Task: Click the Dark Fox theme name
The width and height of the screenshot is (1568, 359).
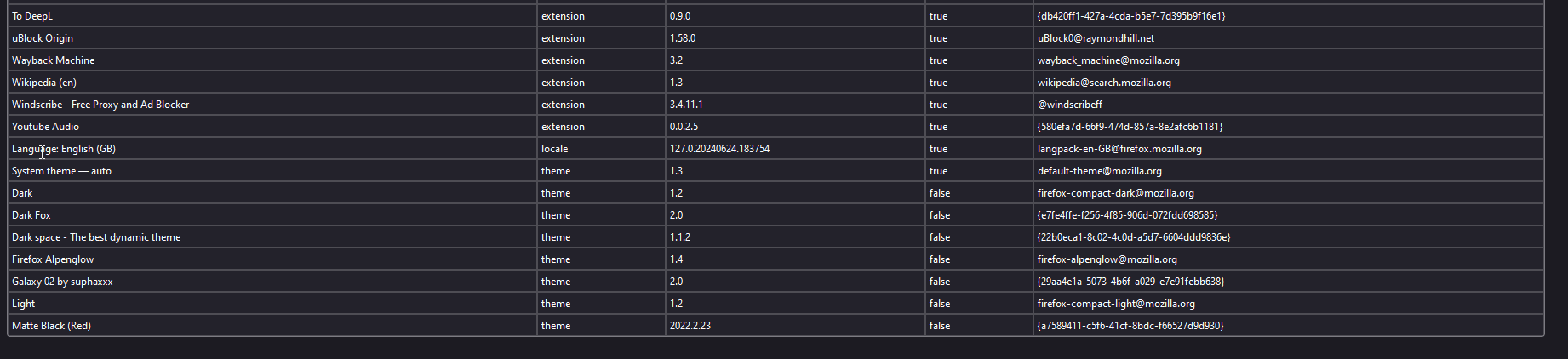Action: 31,215
